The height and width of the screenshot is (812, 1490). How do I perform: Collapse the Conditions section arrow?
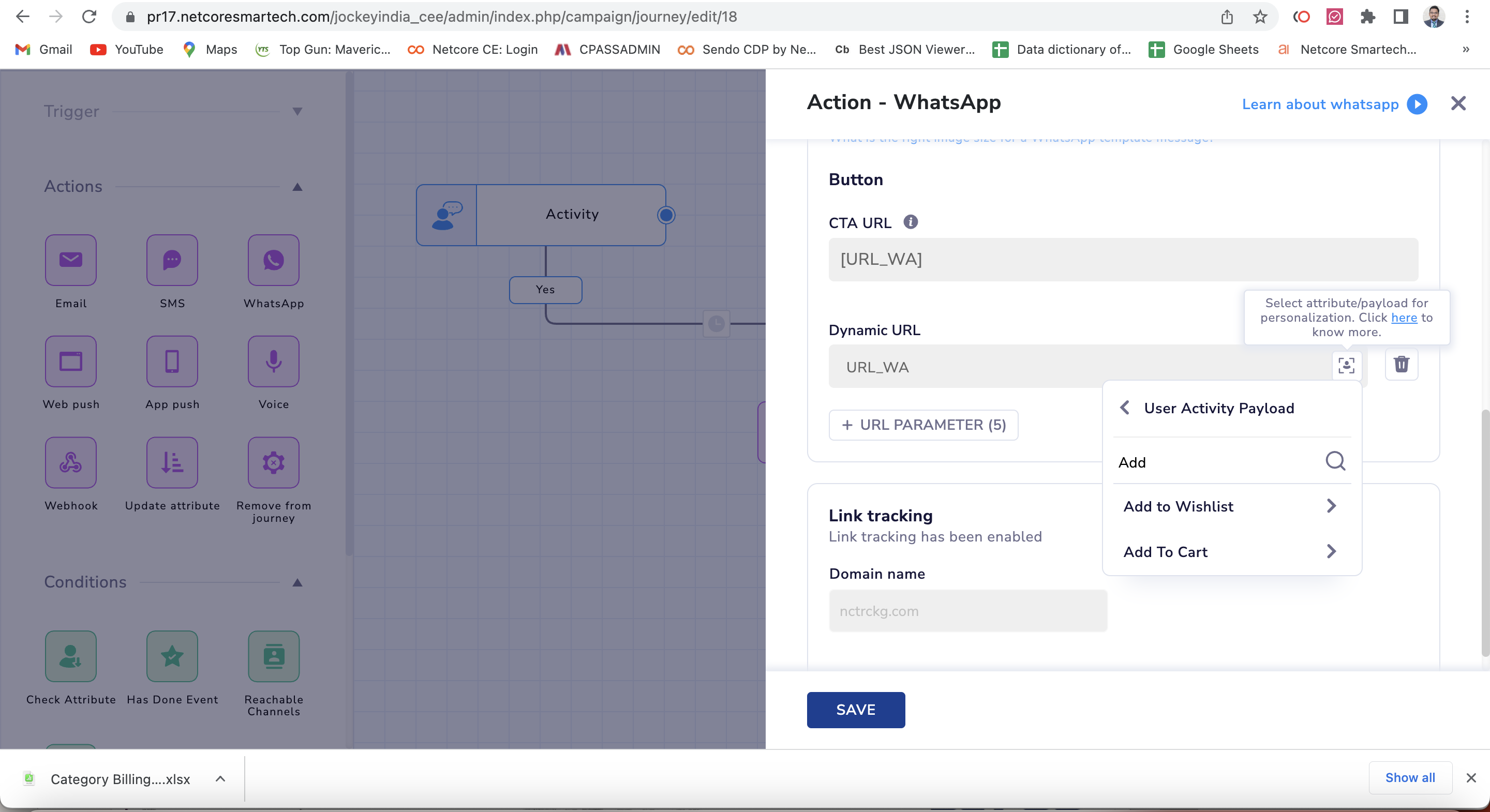tap(297, 582)
